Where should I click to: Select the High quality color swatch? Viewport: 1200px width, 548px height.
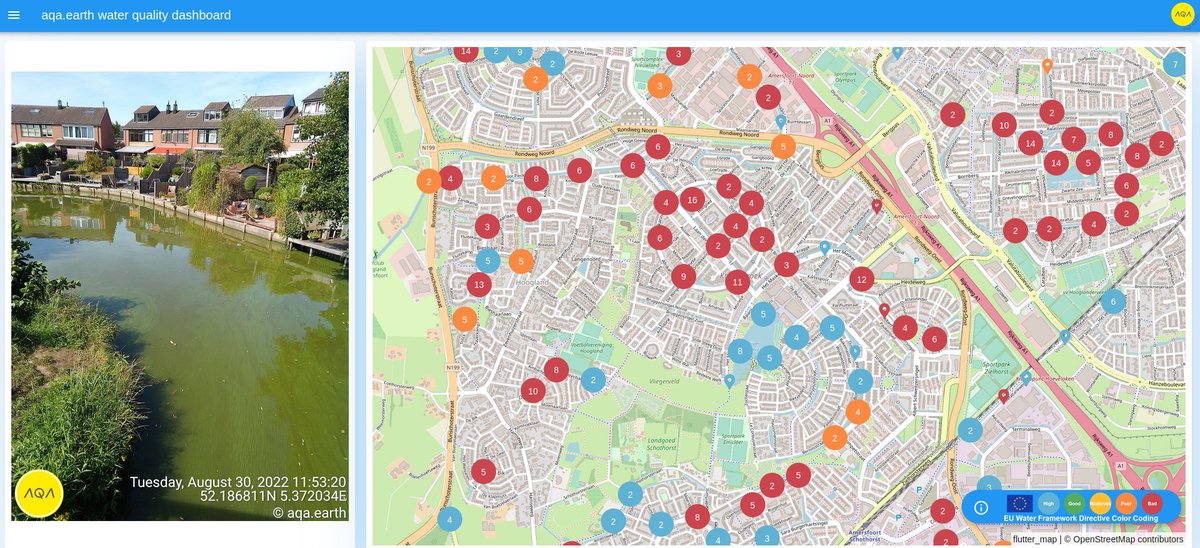(1048, 504)
